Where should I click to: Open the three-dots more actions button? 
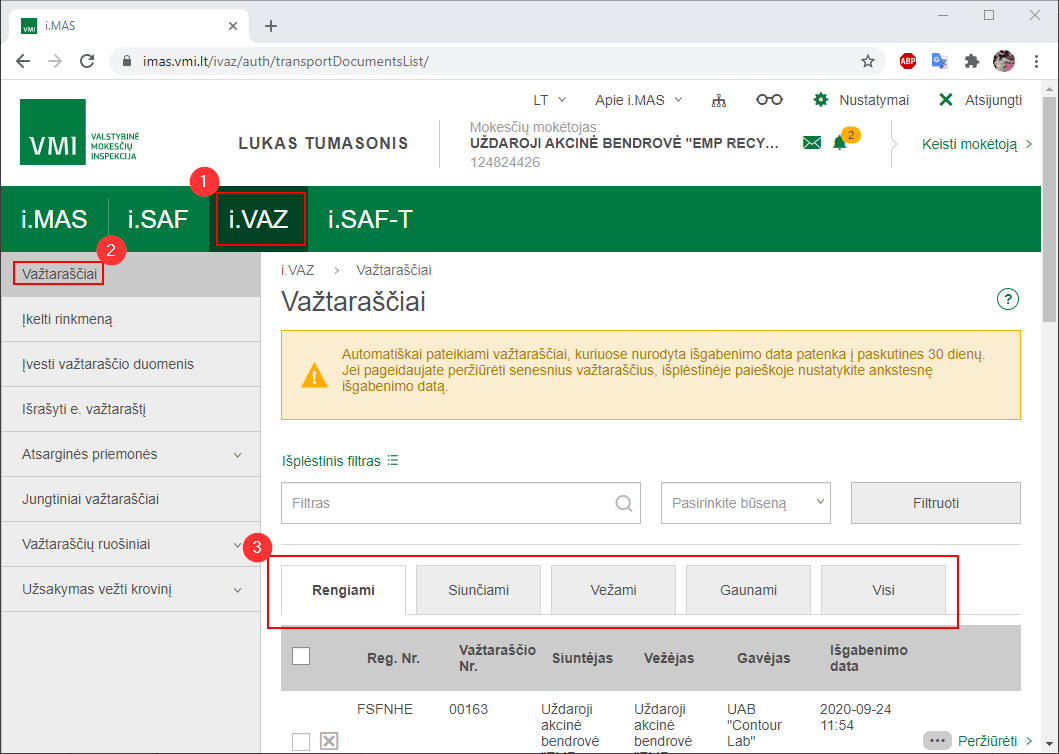pyautogui.click(x=937, y=741)
